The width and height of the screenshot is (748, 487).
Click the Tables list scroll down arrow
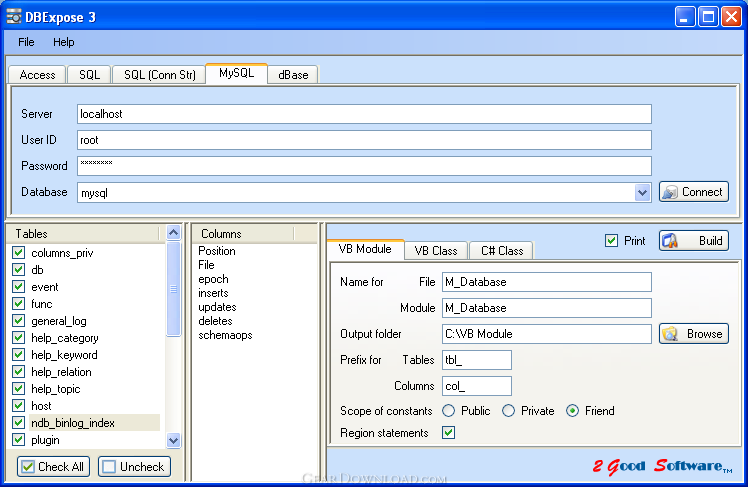(174, 440)
